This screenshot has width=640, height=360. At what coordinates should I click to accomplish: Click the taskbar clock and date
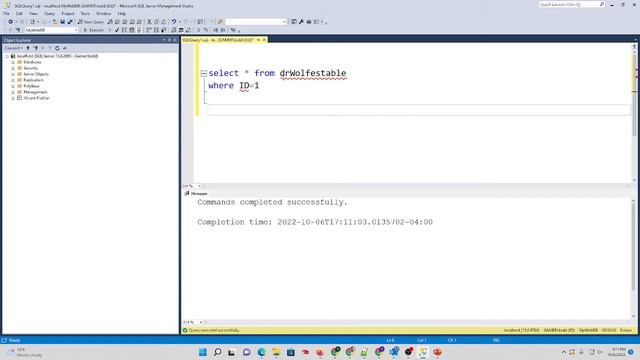617,352
